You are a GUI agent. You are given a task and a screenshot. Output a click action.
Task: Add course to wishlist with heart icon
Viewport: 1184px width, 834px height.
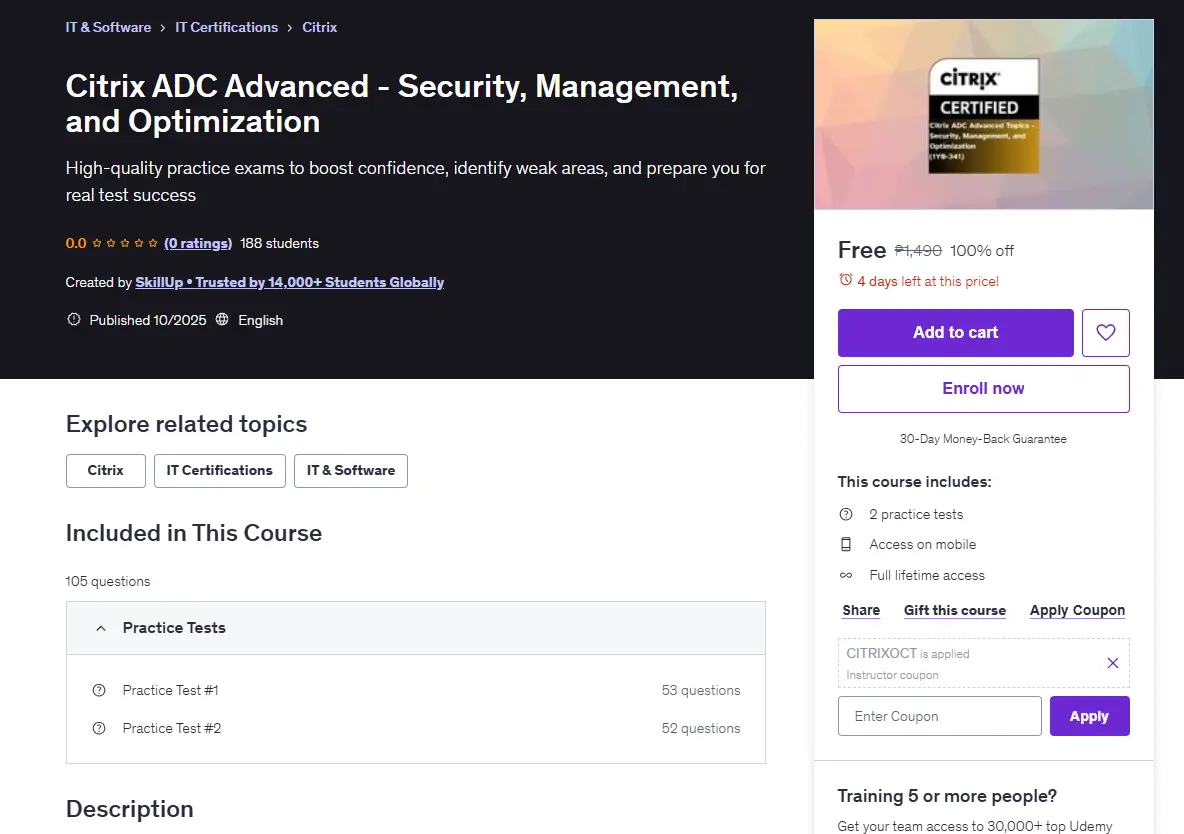(x=1105, y=332)
